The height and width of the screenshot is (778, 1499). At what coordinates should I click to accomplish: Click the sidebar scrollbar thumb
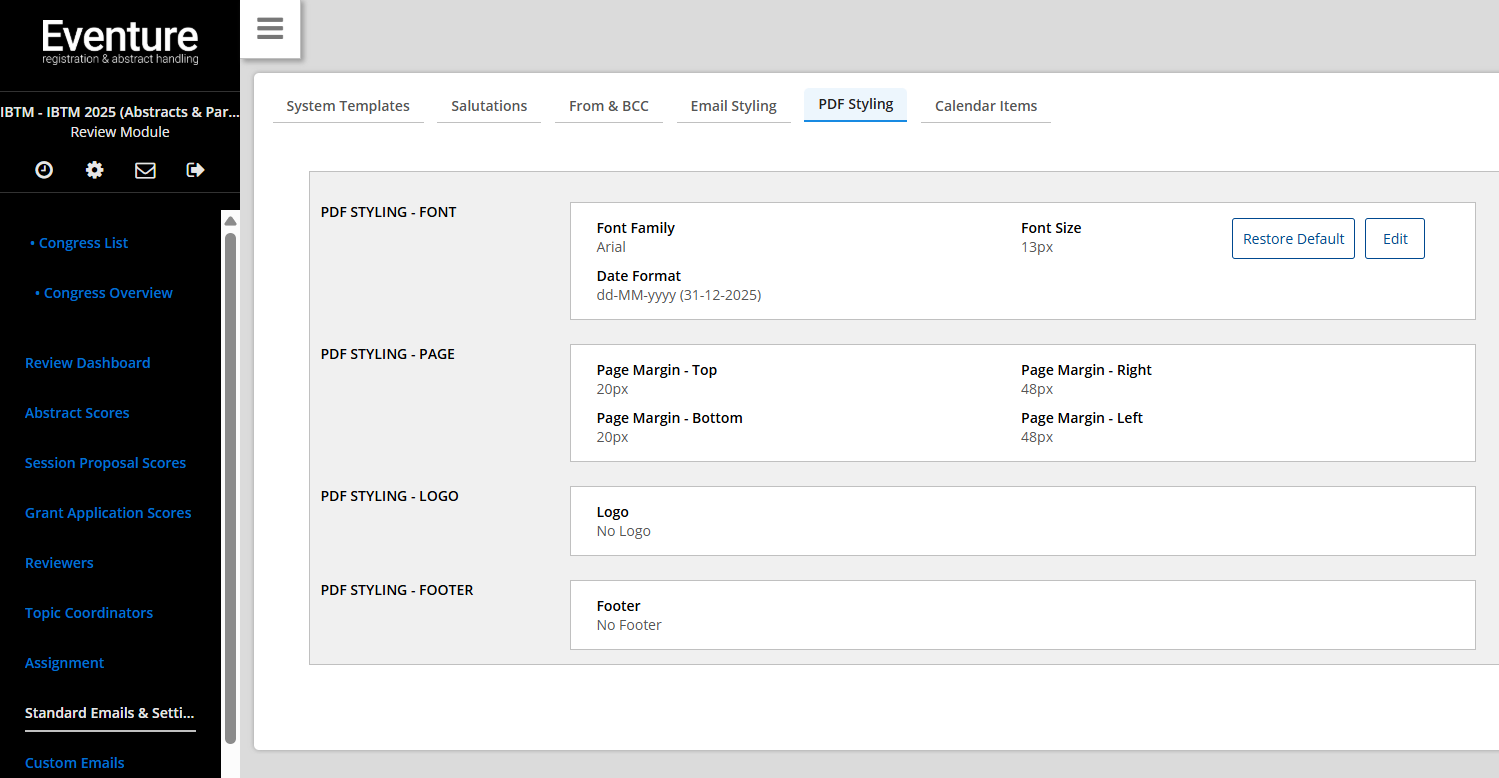coord(231,488)
